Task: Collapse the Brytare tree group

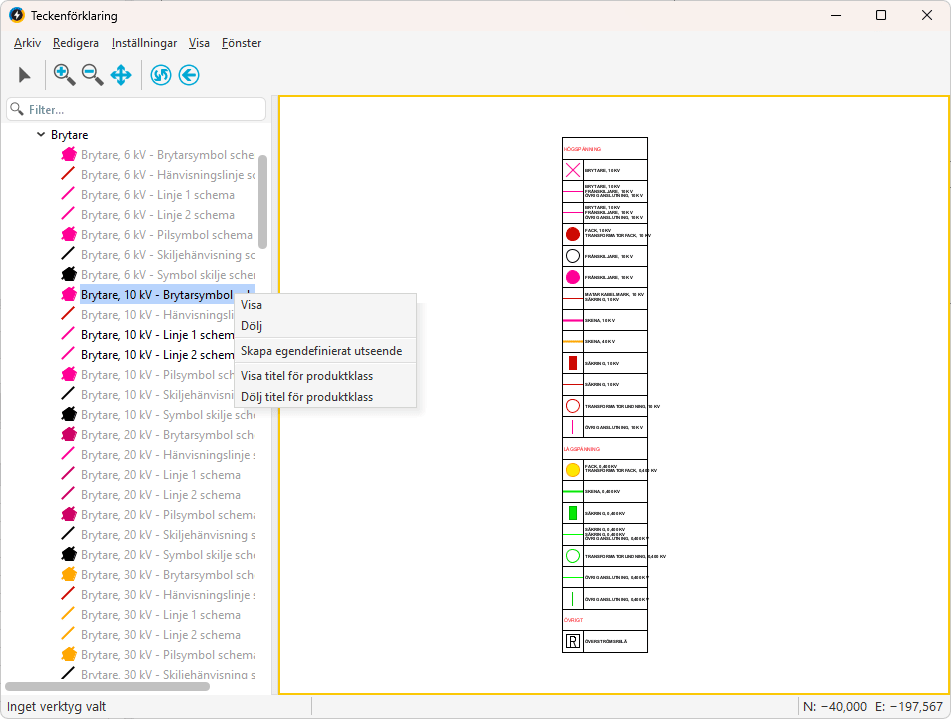Action: 41,135
